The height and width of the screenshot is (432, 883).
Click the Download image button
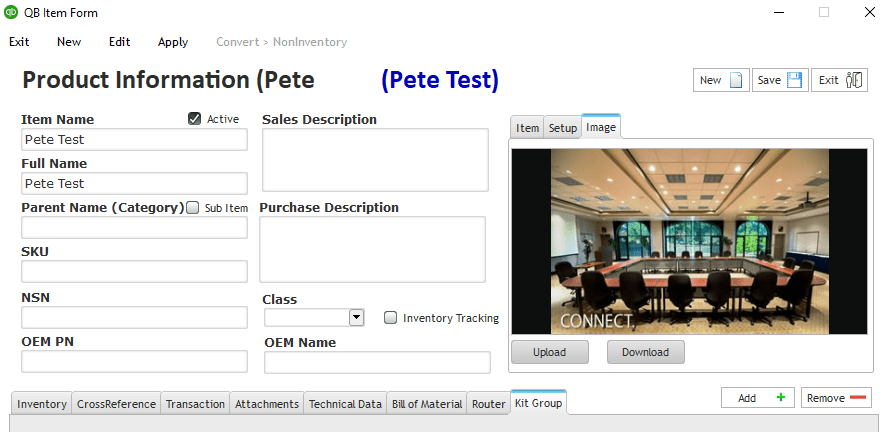(x=645, y=352)
